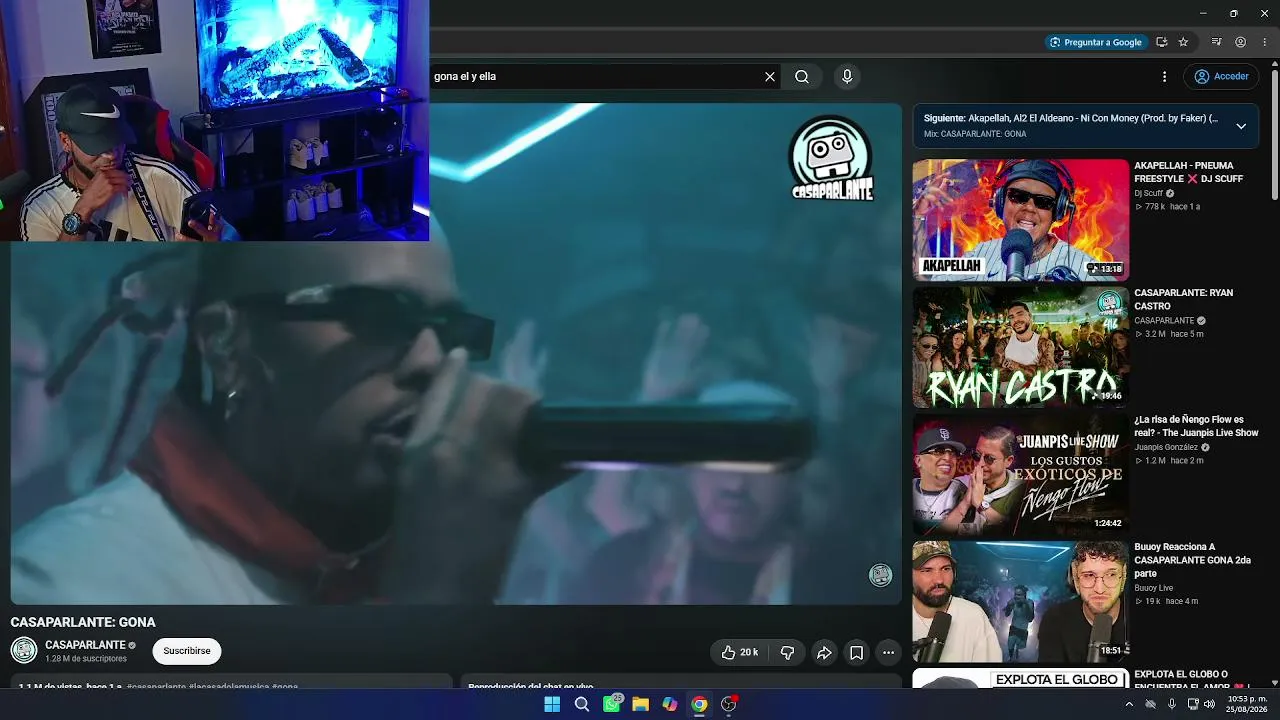Screen dimensions: 1280x720
Task: Start voice search with microphone icon
Action: pyautogui.click(x=847, y=76)
